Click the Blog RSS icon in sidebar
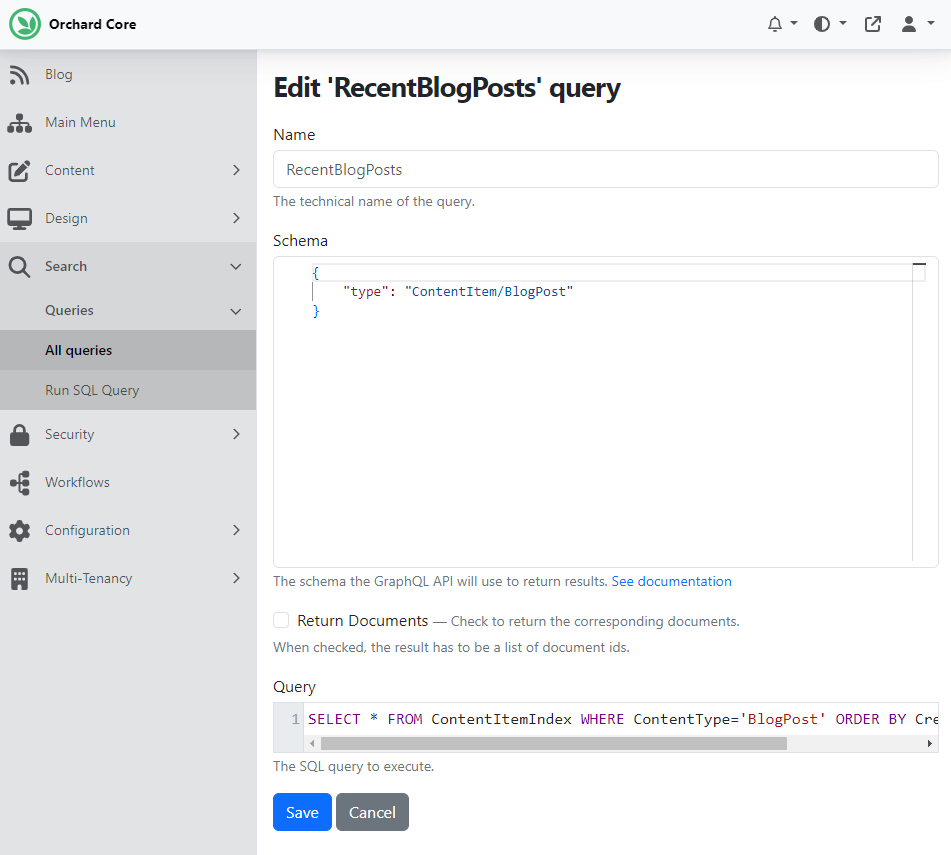Viewport: 951px width, 855px height. tap(19, 75)
